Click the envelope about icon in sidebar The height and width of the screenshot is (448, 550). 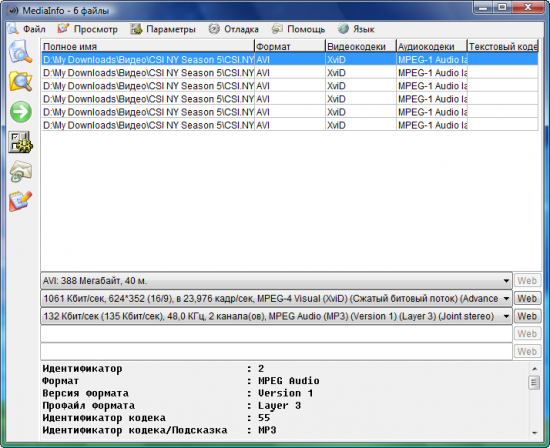point(20,172)
